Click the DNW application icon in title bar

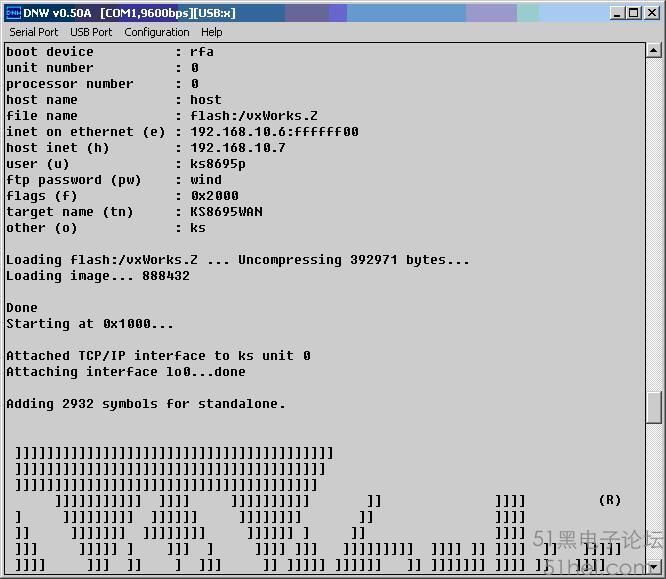(x=13, y=13)
